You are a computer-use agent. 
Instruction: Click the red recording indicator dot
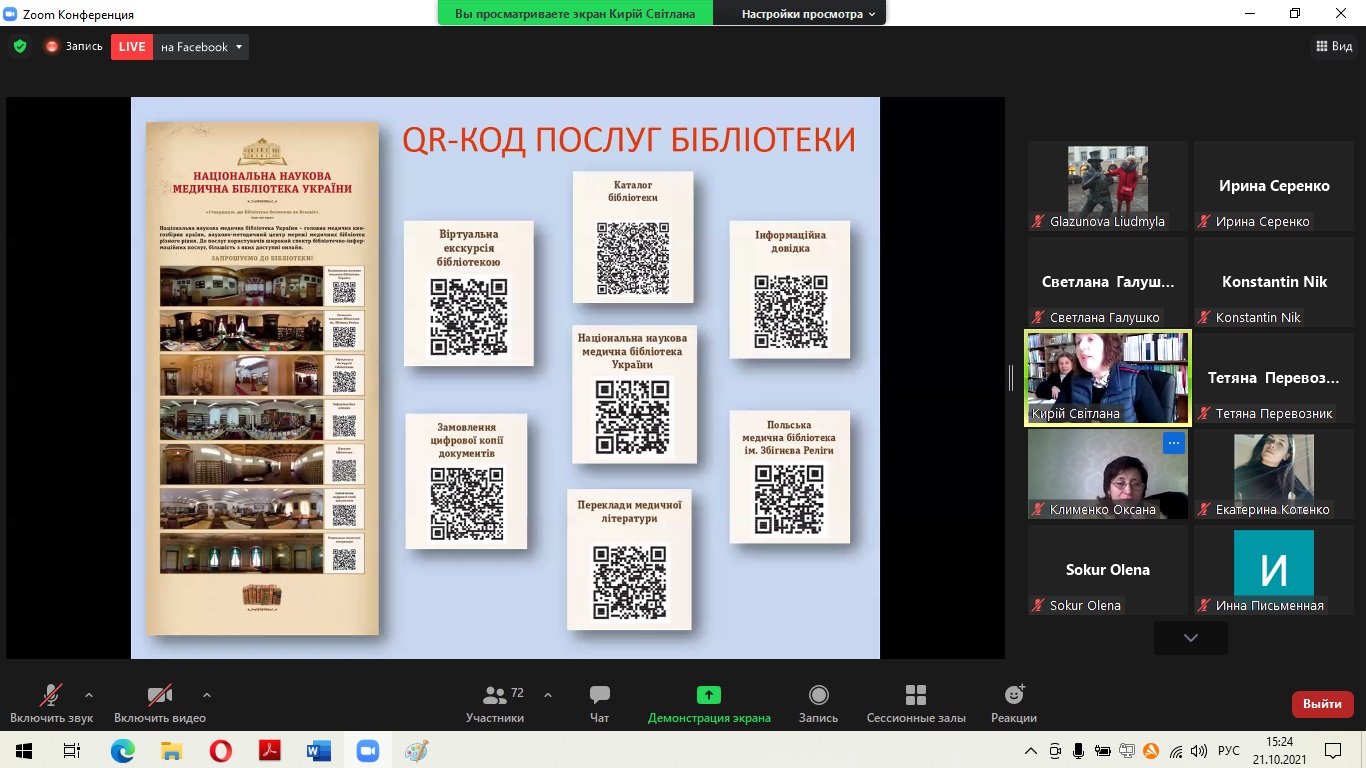52,46
